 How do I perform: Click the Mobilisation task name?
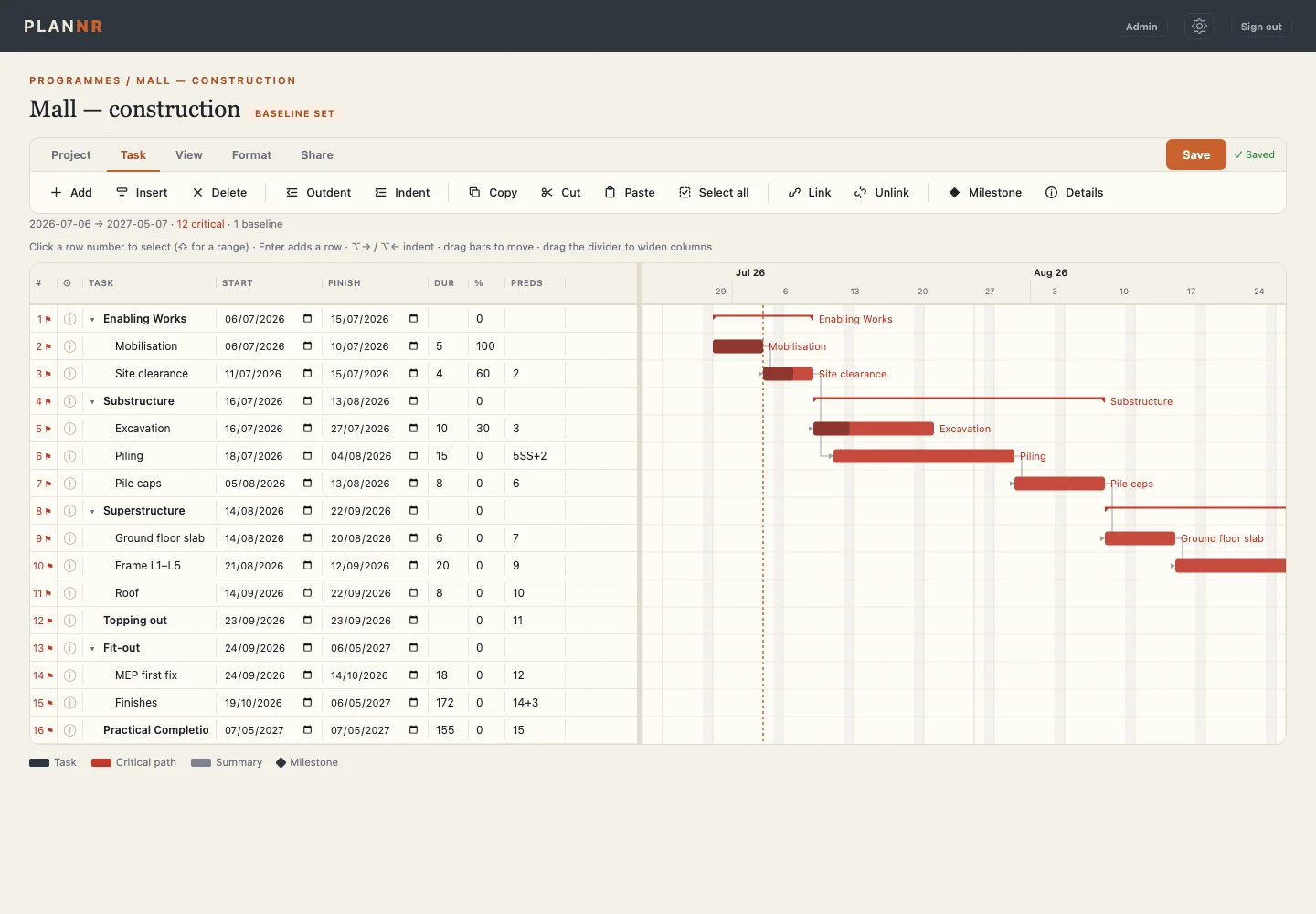click(146, 346)
